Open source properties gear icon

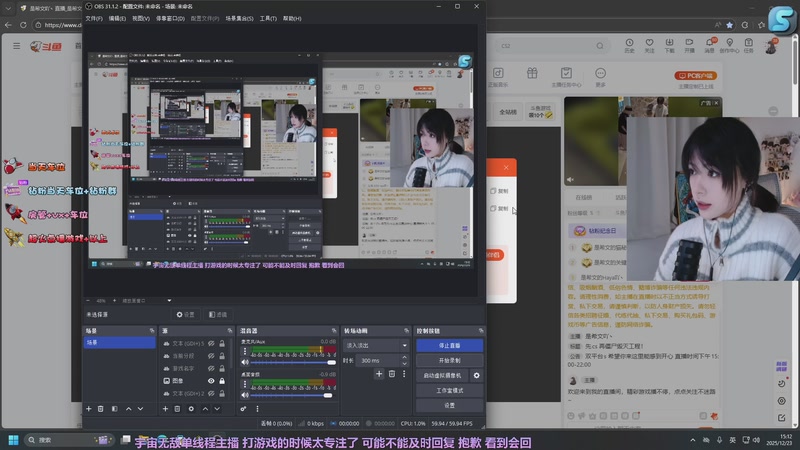[x=191, y=409]
